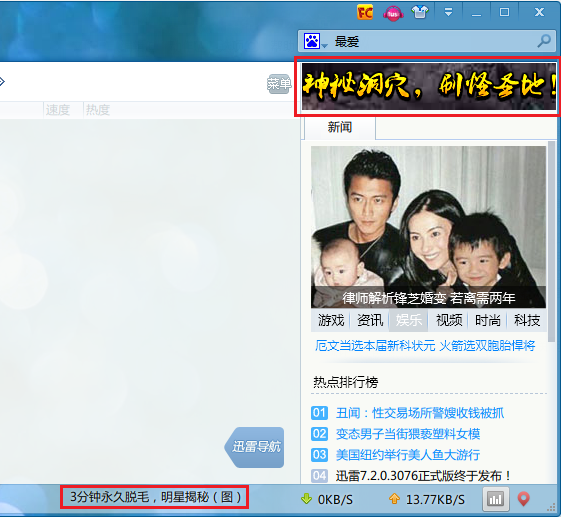Click the pink headphones music icon
This screenshot has width=561, height=517.
pos(393,13)
